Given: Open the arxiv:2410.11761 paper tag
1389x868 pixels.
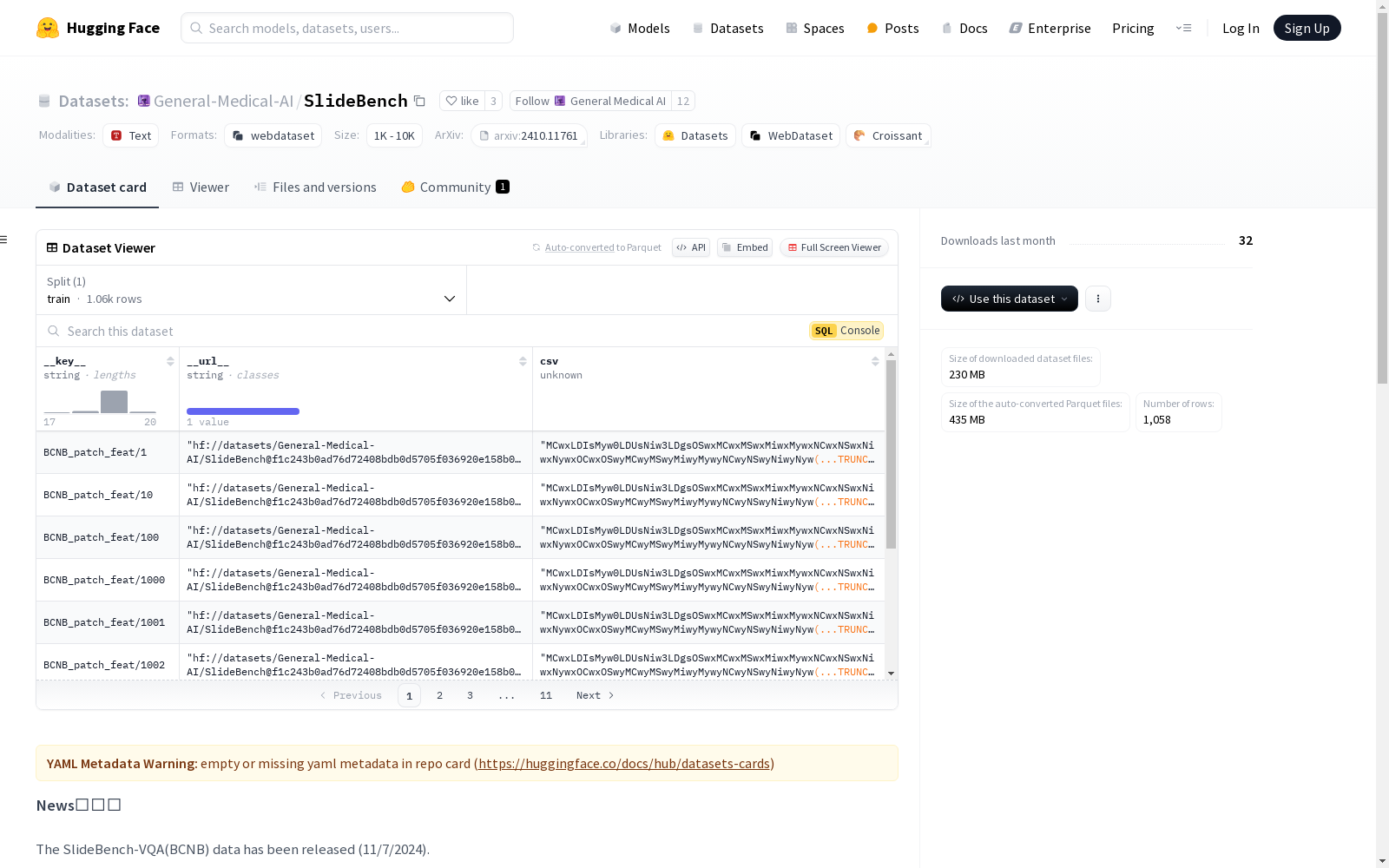Looking at the screenshot, I should tap(530, 135).
